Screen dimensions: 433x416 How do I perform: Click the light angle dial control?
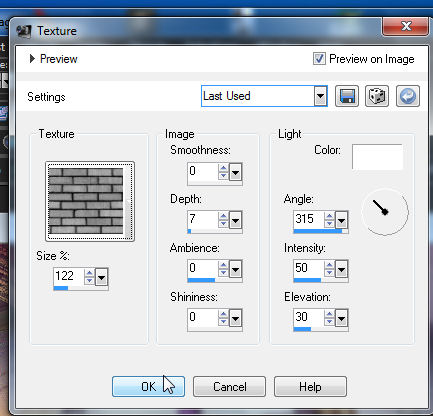pos(385,211)
